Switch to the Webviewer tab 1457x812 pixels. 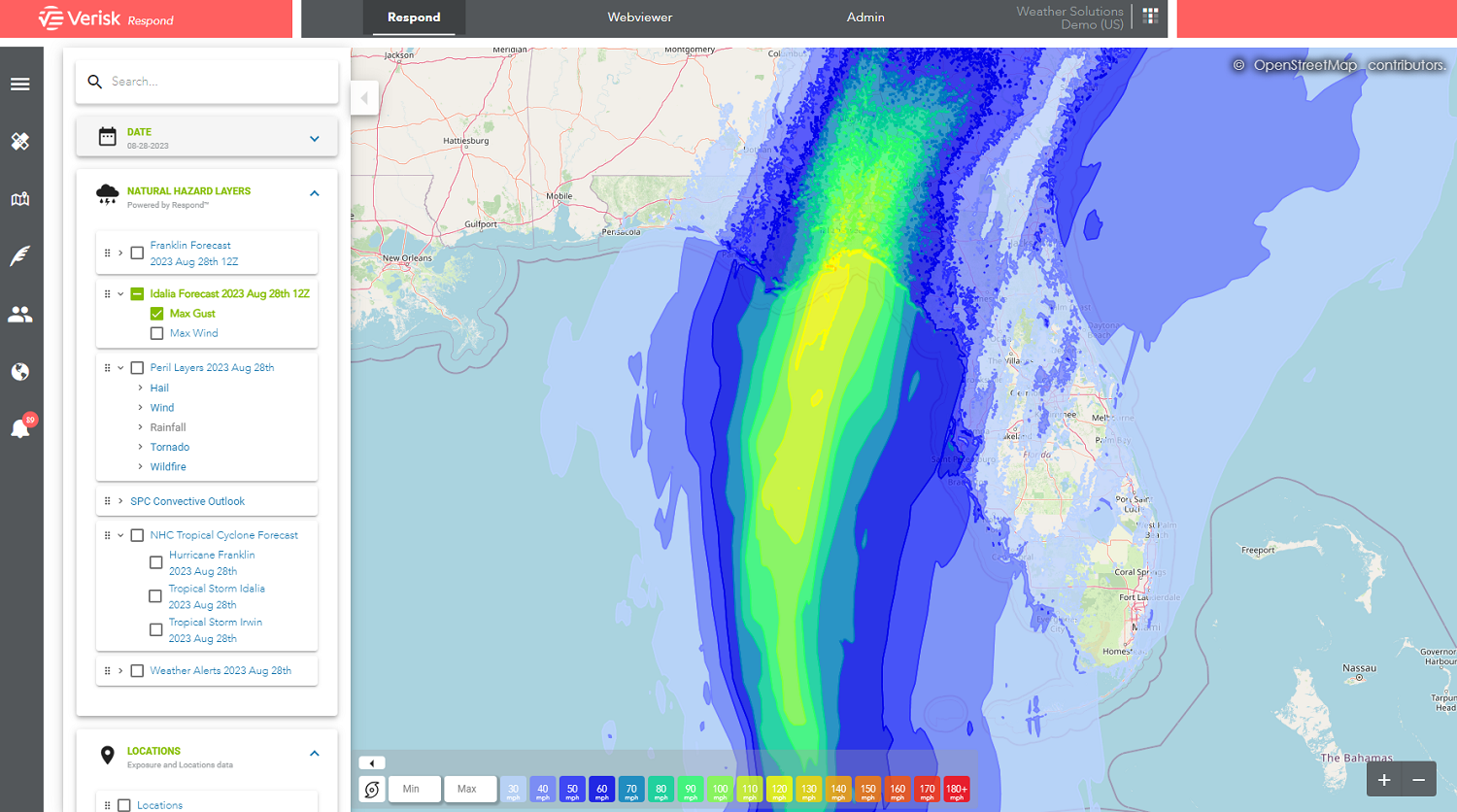point(639,17)
